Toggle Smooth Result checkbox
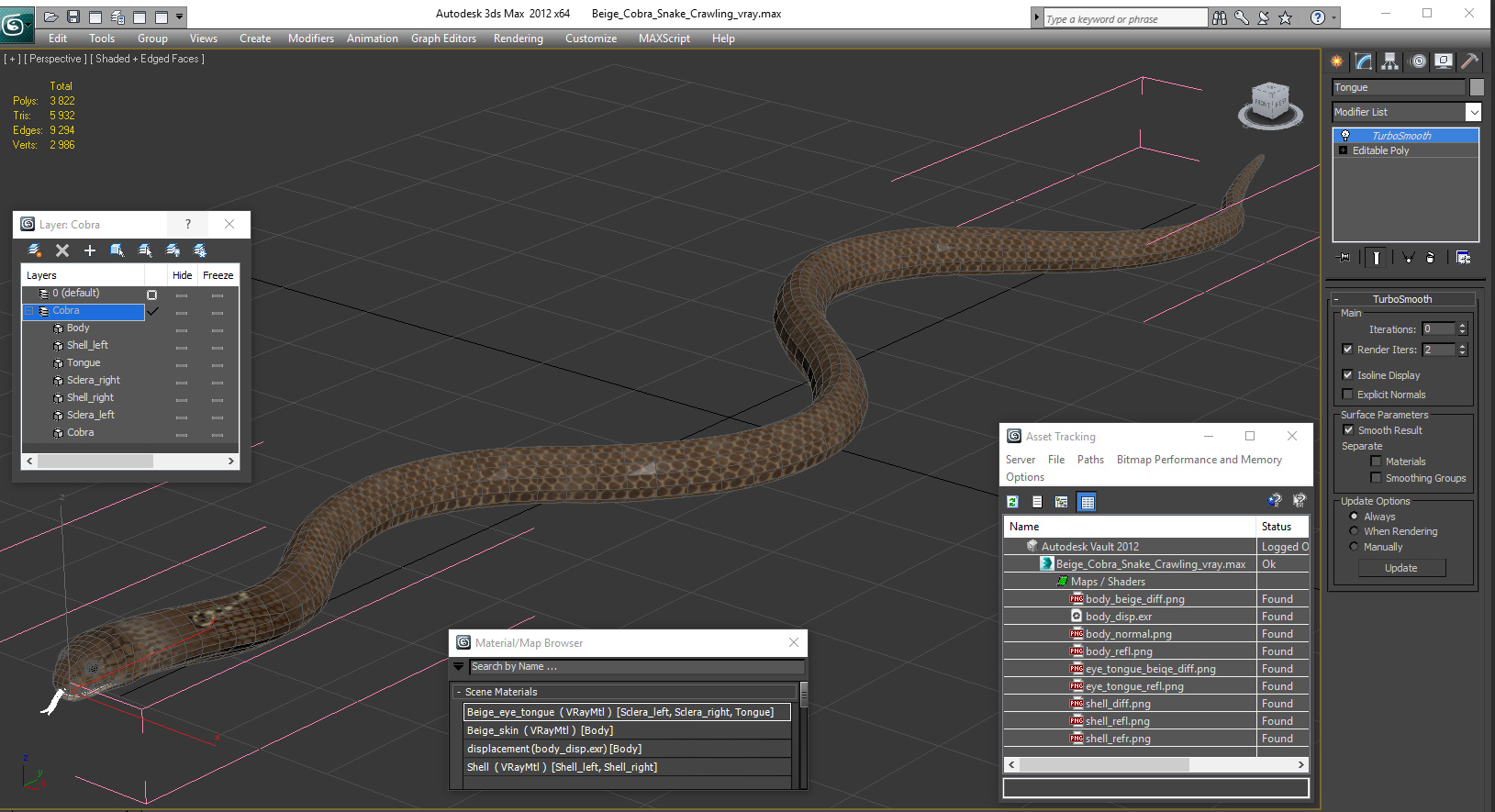 click(x=1348, y=430)
